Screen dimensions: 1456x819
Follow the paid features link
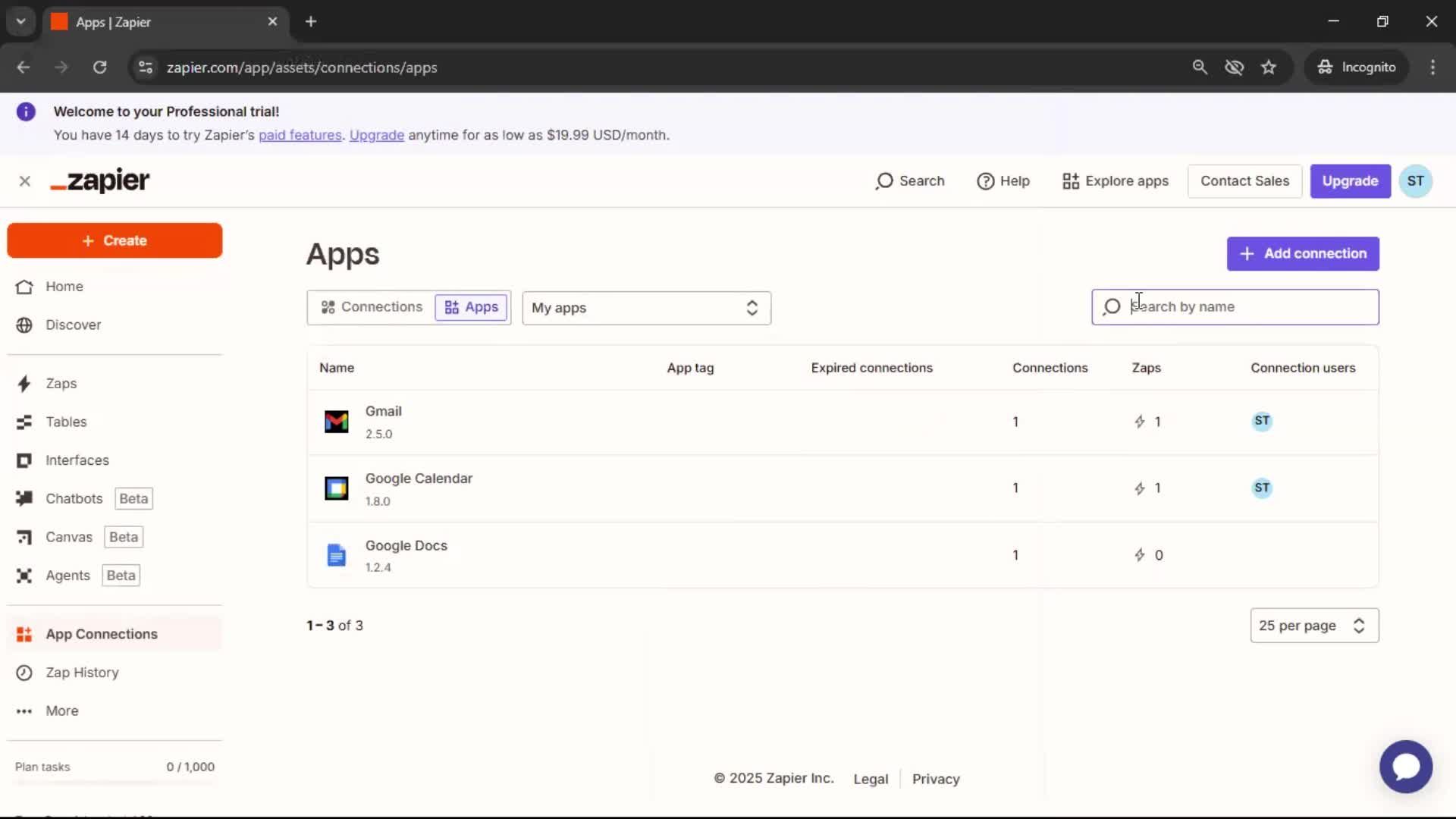coord(300,135)
